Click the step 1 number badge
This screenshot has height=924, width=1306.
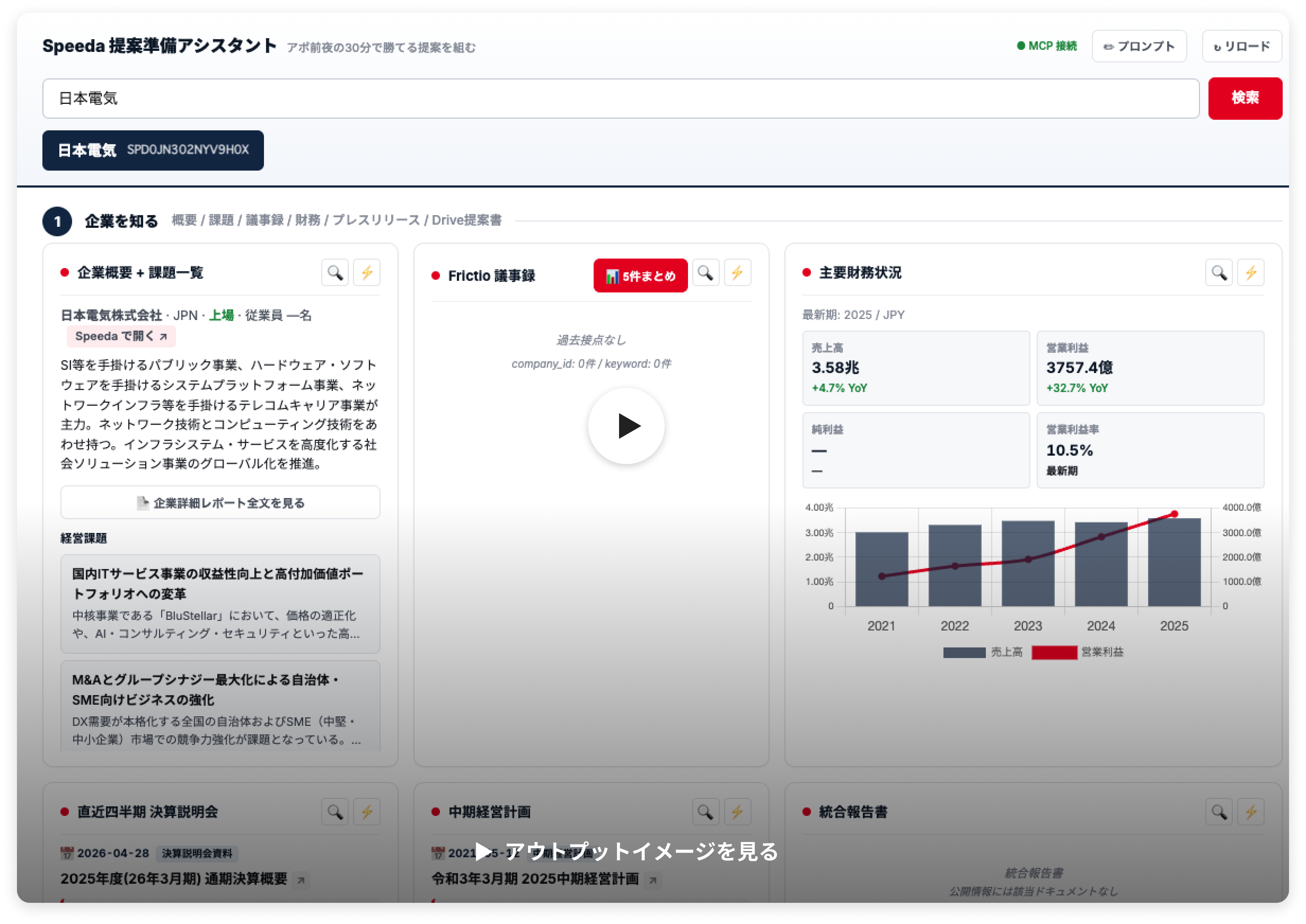coord(58,221)
